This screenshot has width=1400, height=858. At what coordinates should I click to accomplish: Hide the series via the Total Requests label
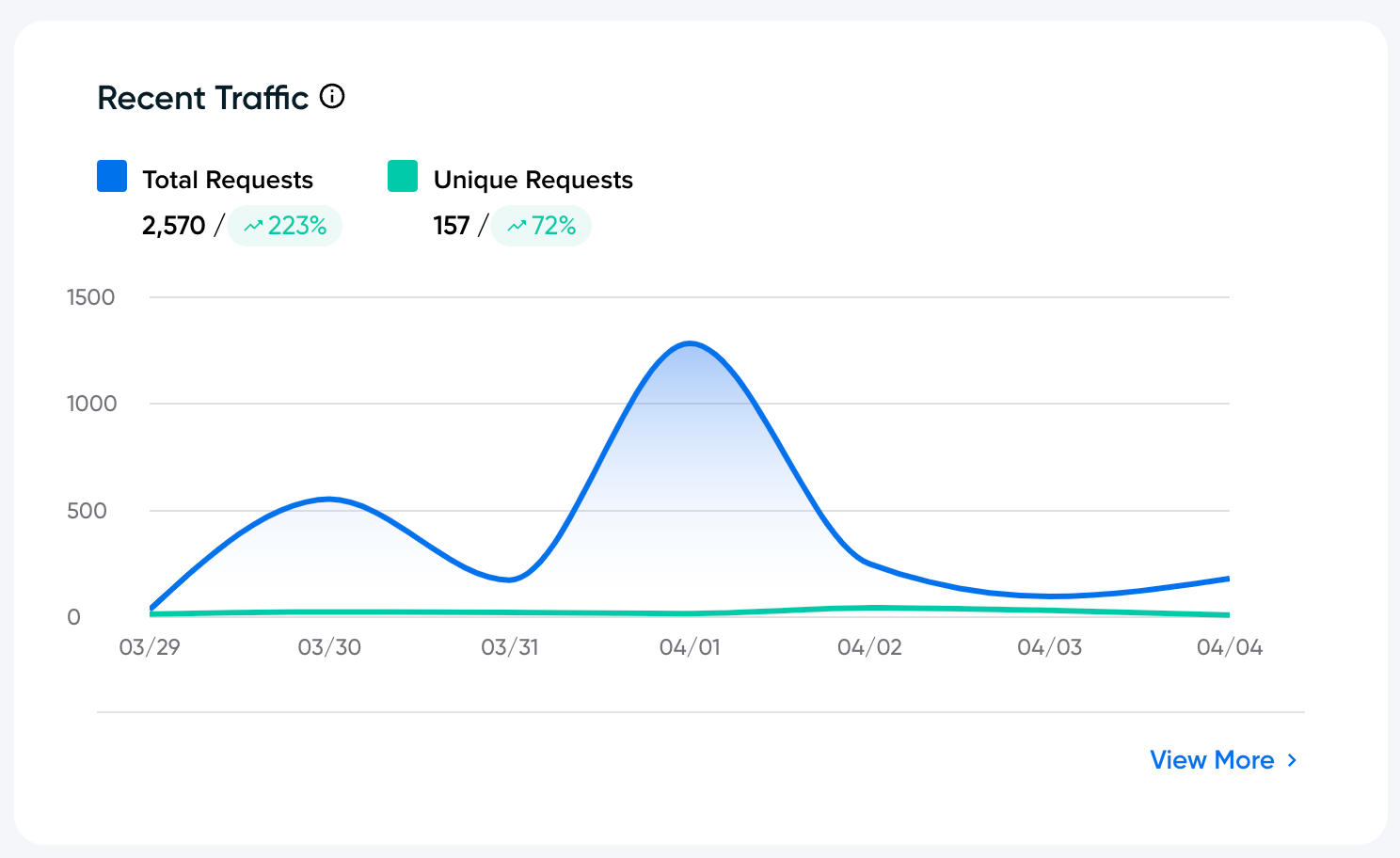pos(227,180)
